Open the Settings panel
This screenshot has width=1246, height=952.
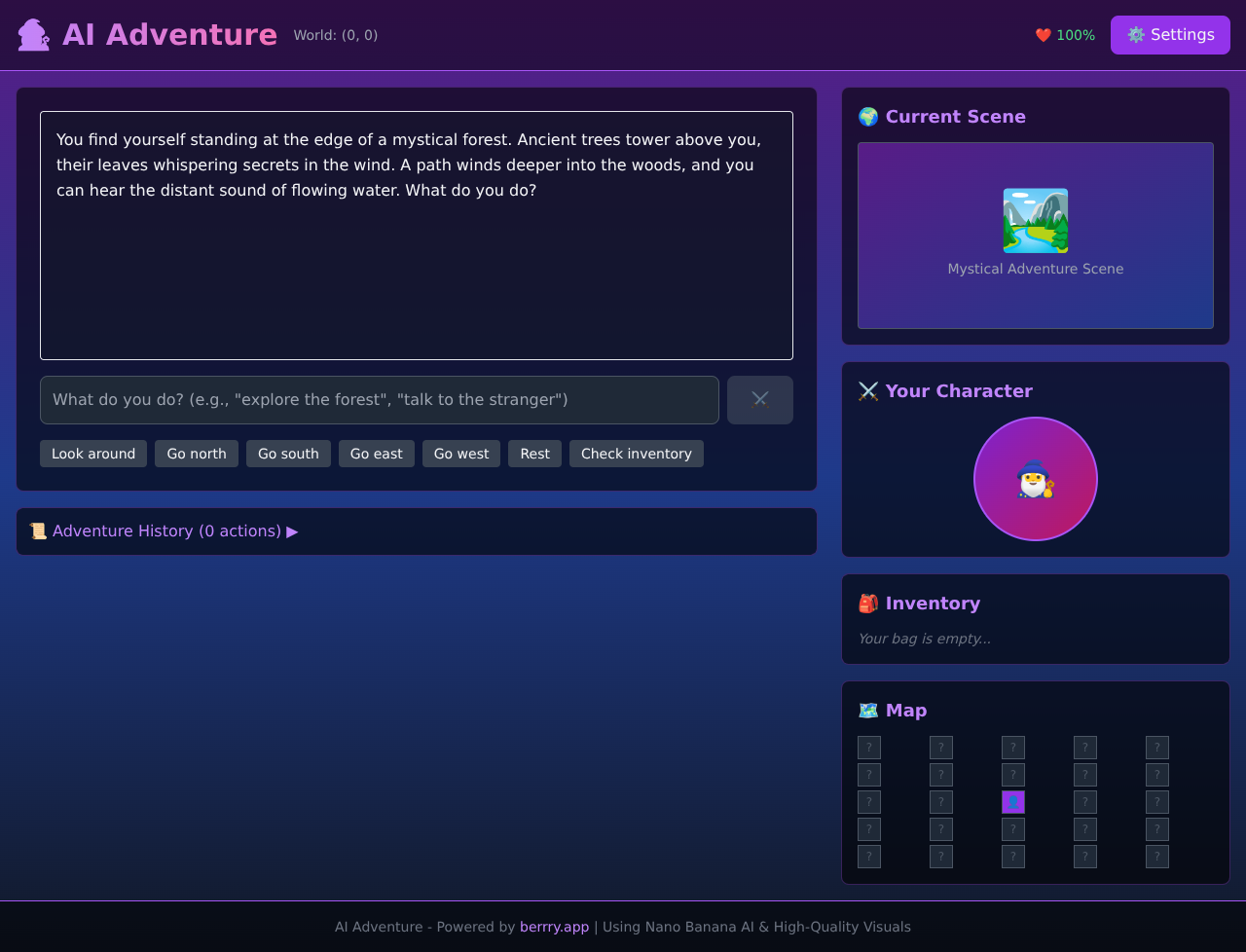pyautogui.click(x=1170, y=34)
